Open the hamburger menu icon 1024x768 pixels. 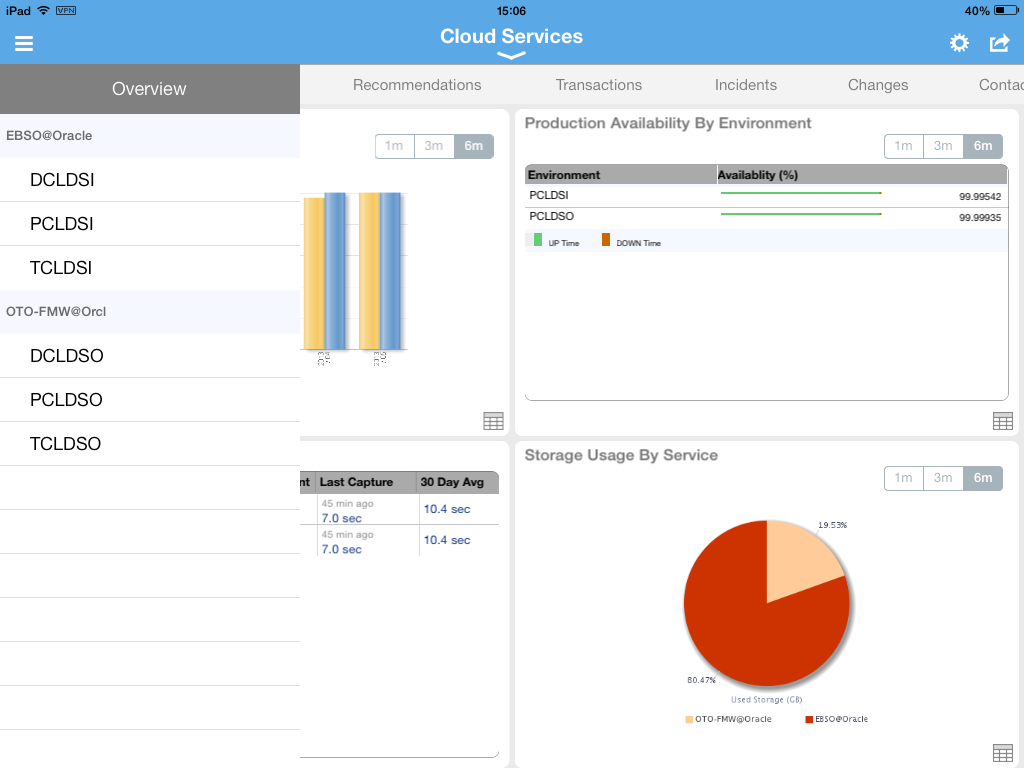[x=24, y=43]
